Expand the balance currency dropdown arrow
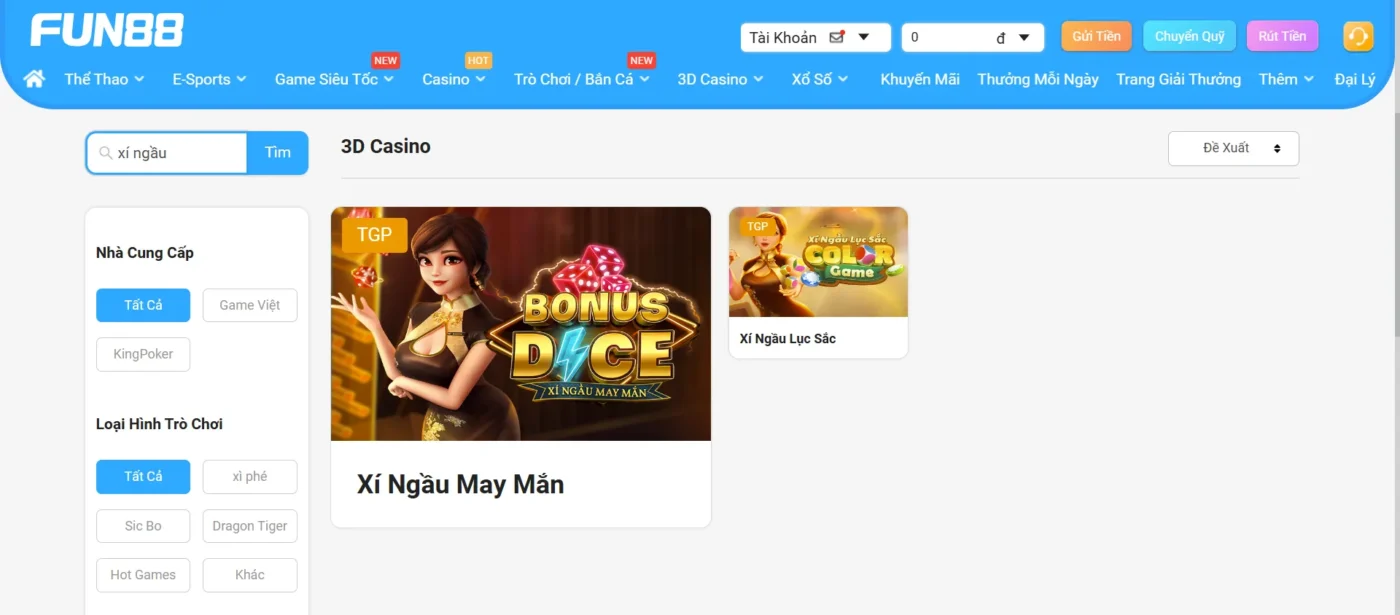The width and height of the screenshot is (1400, 615). 1024,38
